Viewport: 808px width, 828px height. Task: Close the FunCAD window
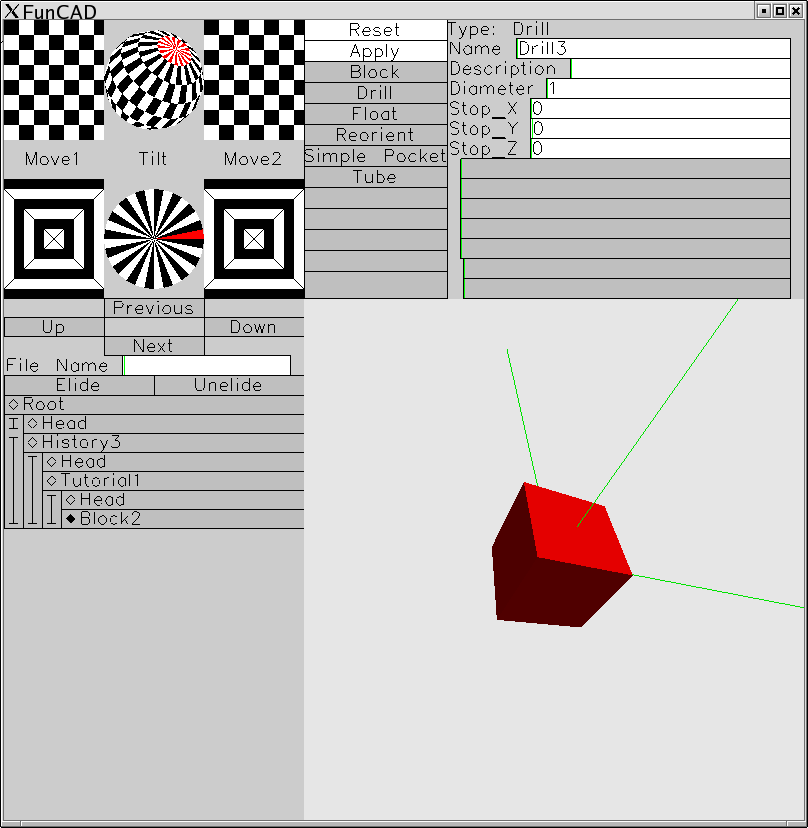796,11
